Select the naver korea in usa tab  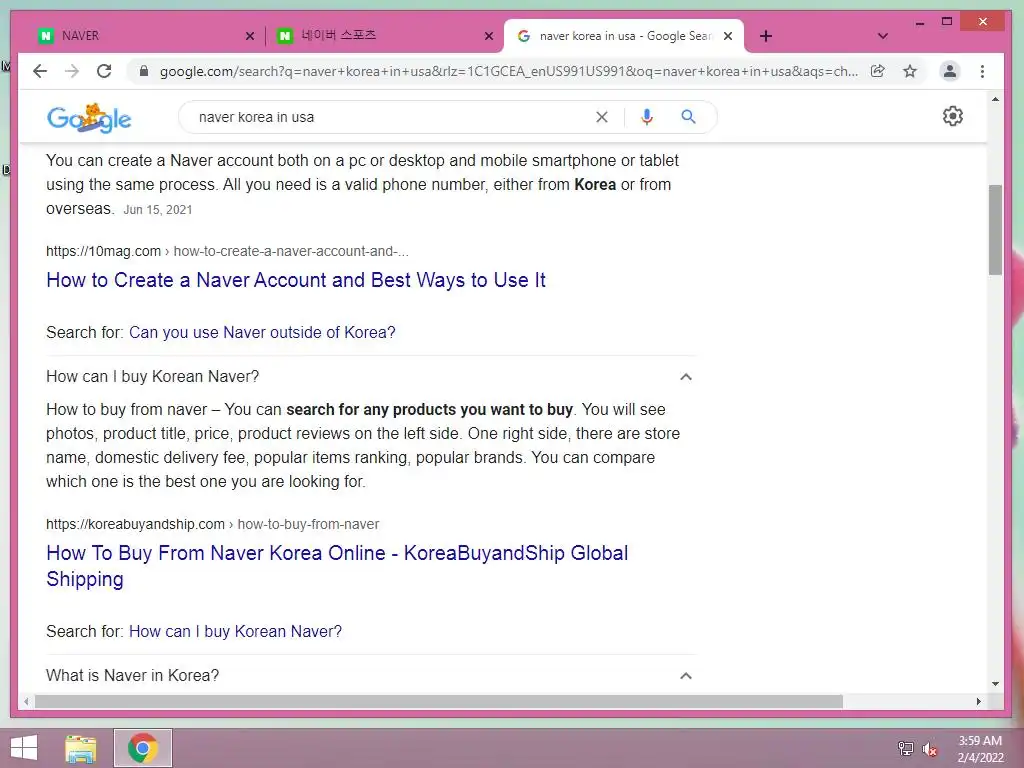[624, 36]
